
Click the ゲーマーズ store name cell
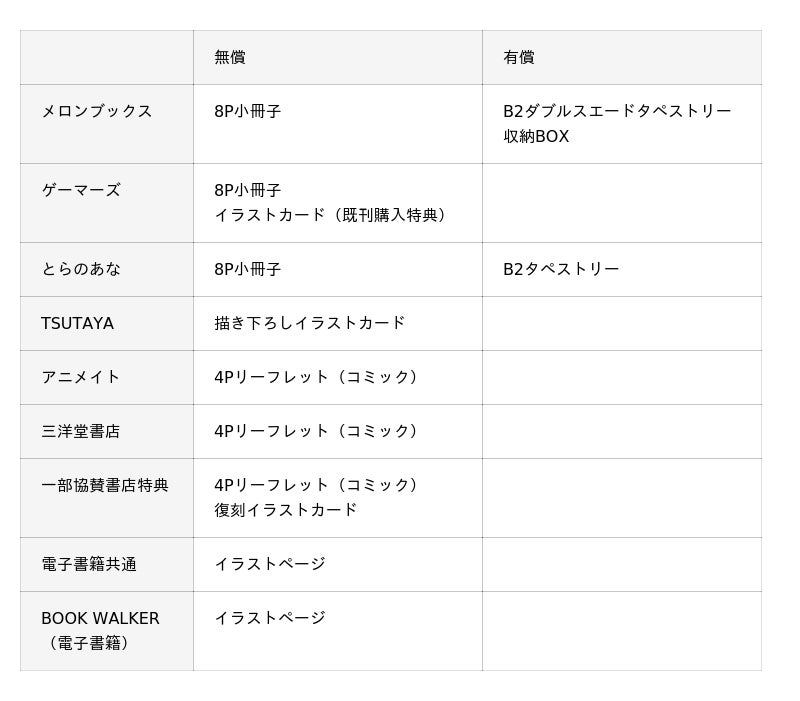81,190
